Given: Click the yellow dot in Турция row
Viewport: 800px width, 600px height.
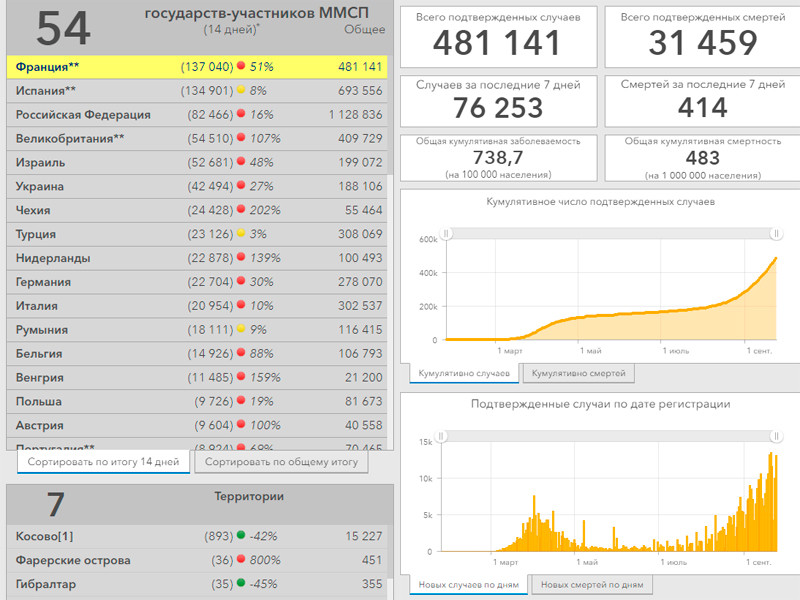Looking at the screenshot, I should tap(241, 235).
